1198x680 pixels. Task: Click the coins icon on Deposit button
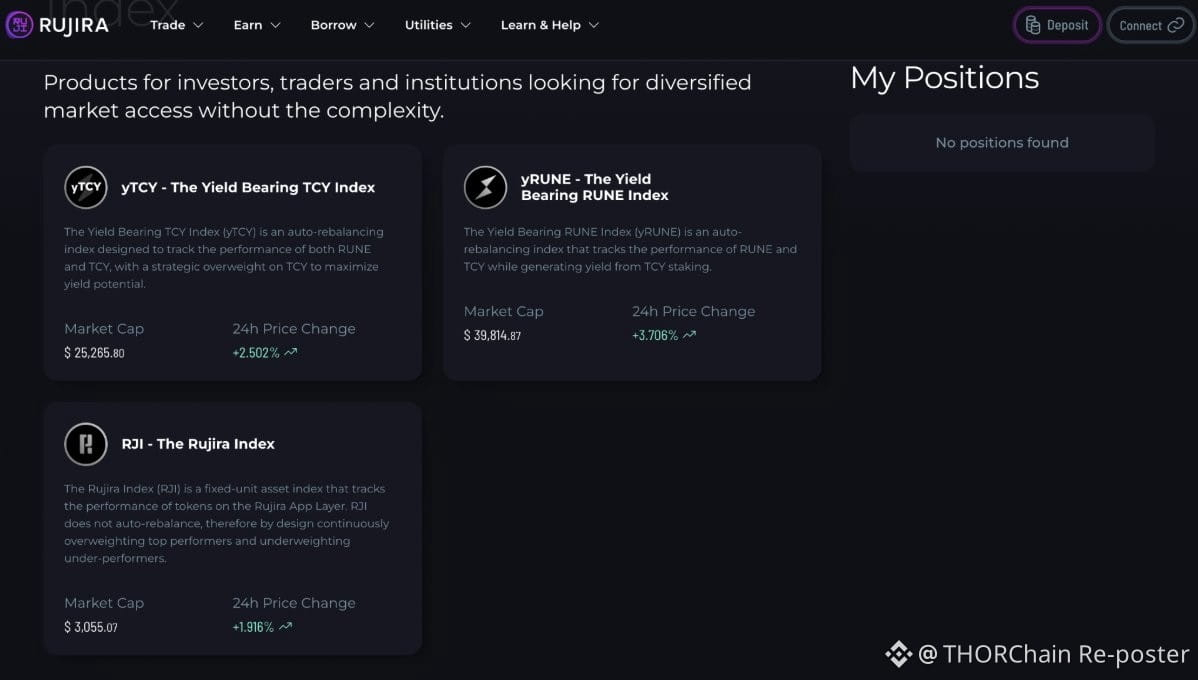click(1033, 25)
